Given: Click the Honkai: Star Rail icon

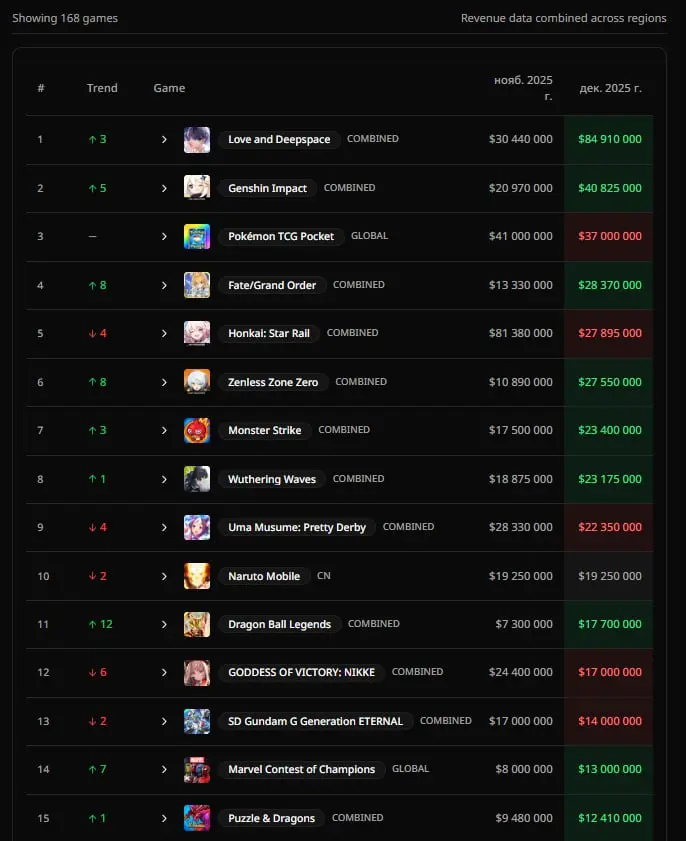Looking at the screenshot, I should click(x=197, y=333).
